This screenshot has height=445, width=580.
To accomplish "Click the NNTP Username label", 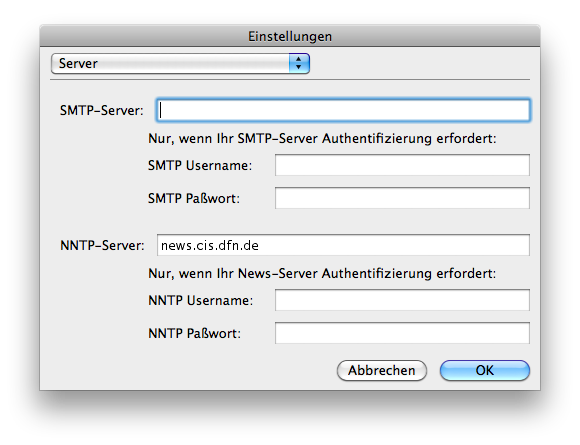I will 201,300.
